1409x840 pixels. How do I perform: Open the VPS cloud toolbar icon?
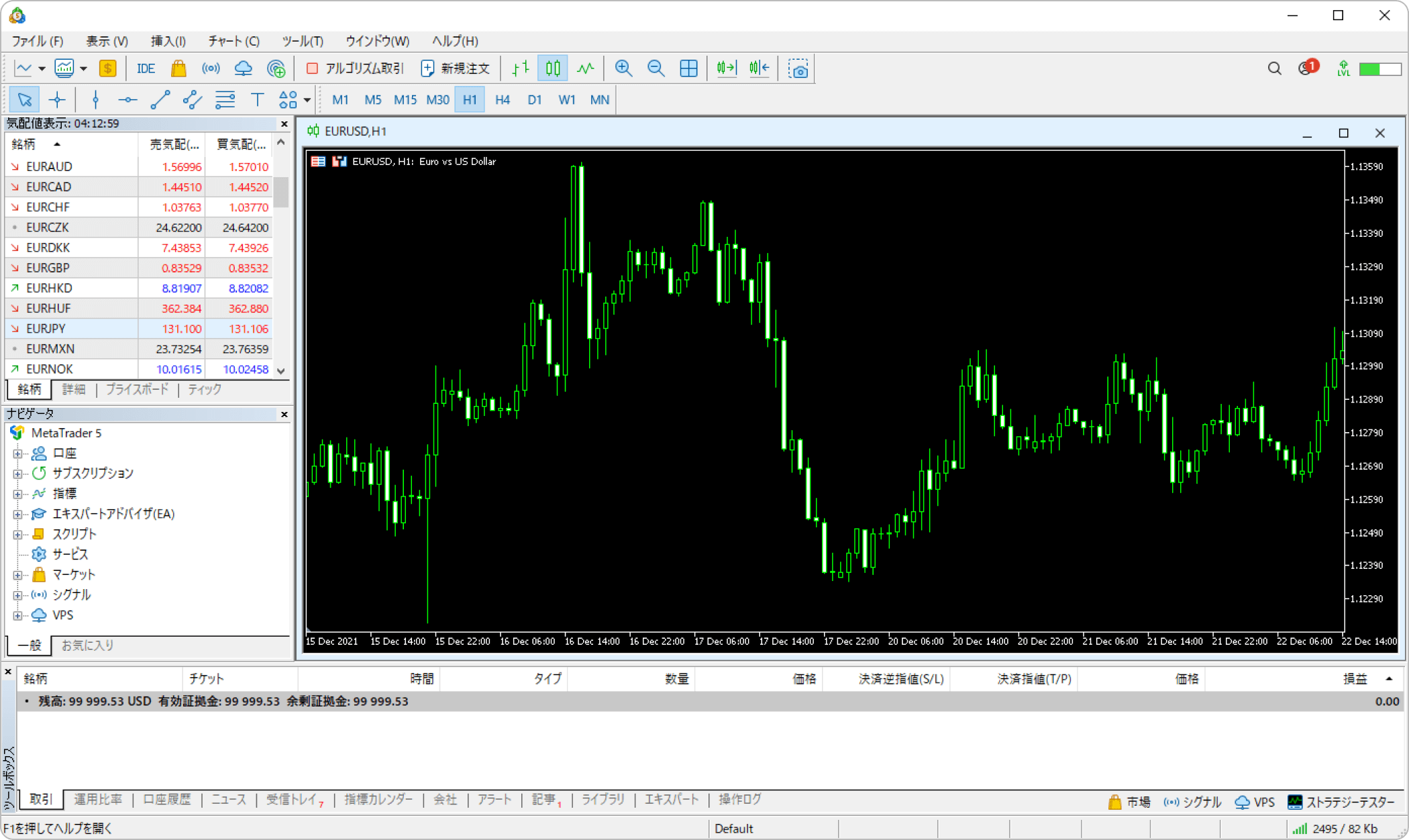(x=243, y=68)
